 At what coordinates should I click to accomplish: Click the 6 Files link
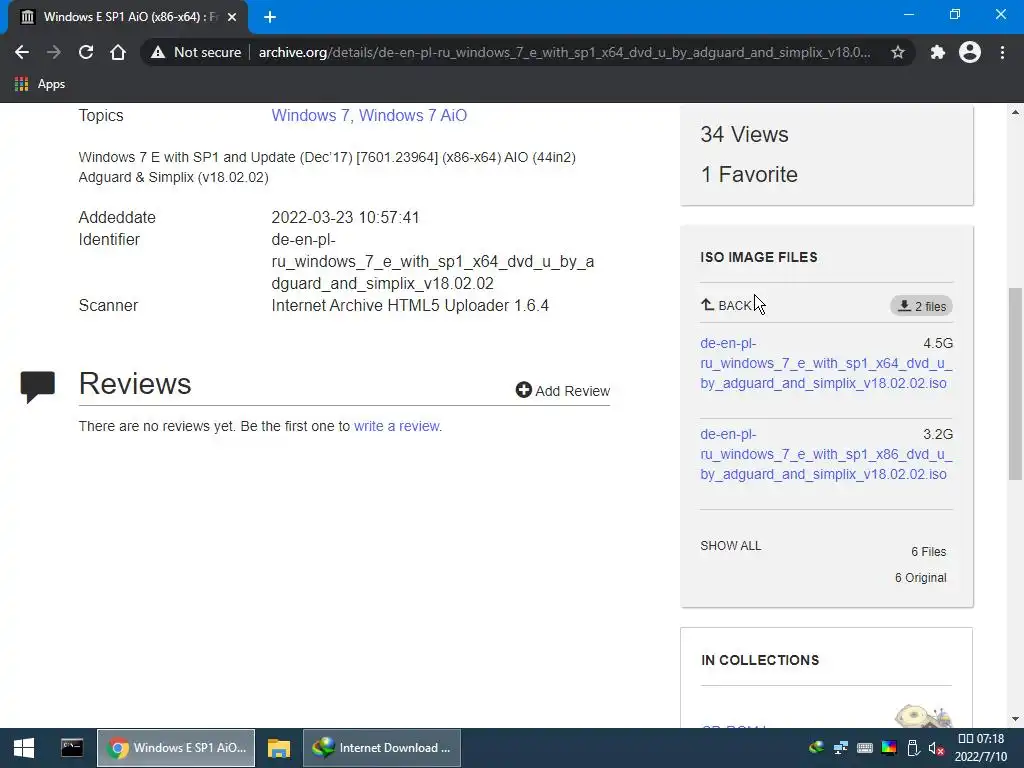tap(929, 552)
